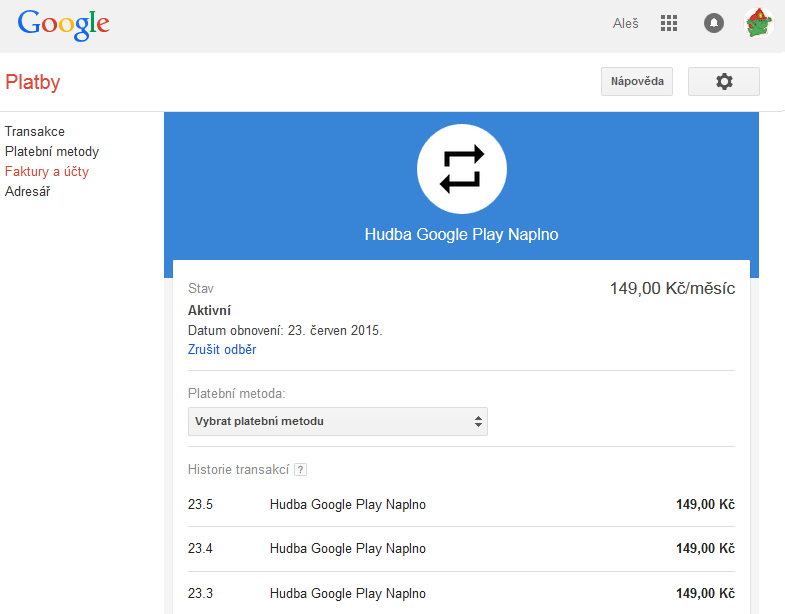Image resolution: width=785 pixels, height=614 pixels.
Task: Click the Hudba Google Play Naplno banner title
Action: point(462,234)
